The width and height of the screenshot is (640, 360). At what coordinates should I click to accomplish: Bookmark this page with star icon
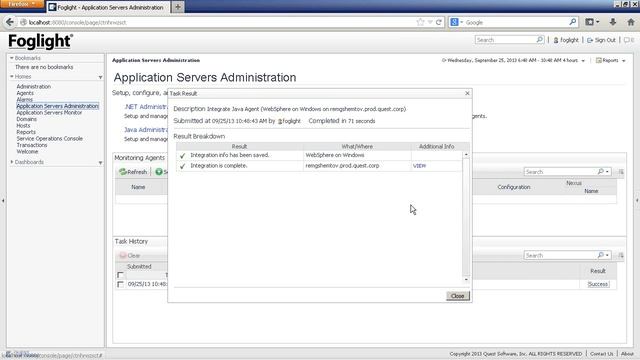coord(420,22)
